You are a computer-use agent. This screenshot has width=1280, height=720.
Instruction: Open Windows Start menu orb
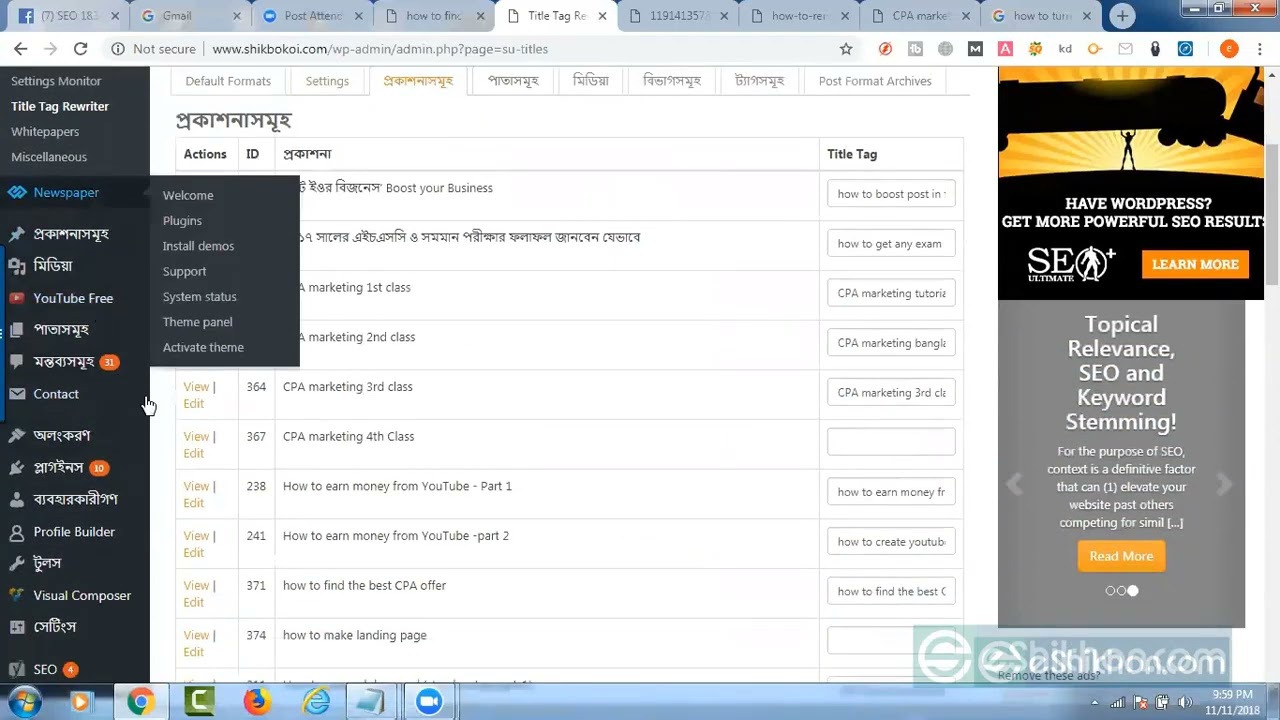pyautogui.click(x=24, y=702)
